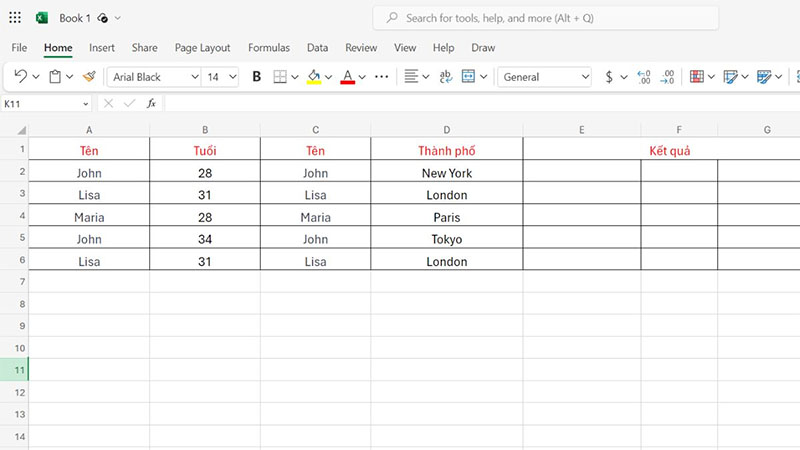Open the app launcher waffle icon
800x450 pixels.
coord(15,18)
